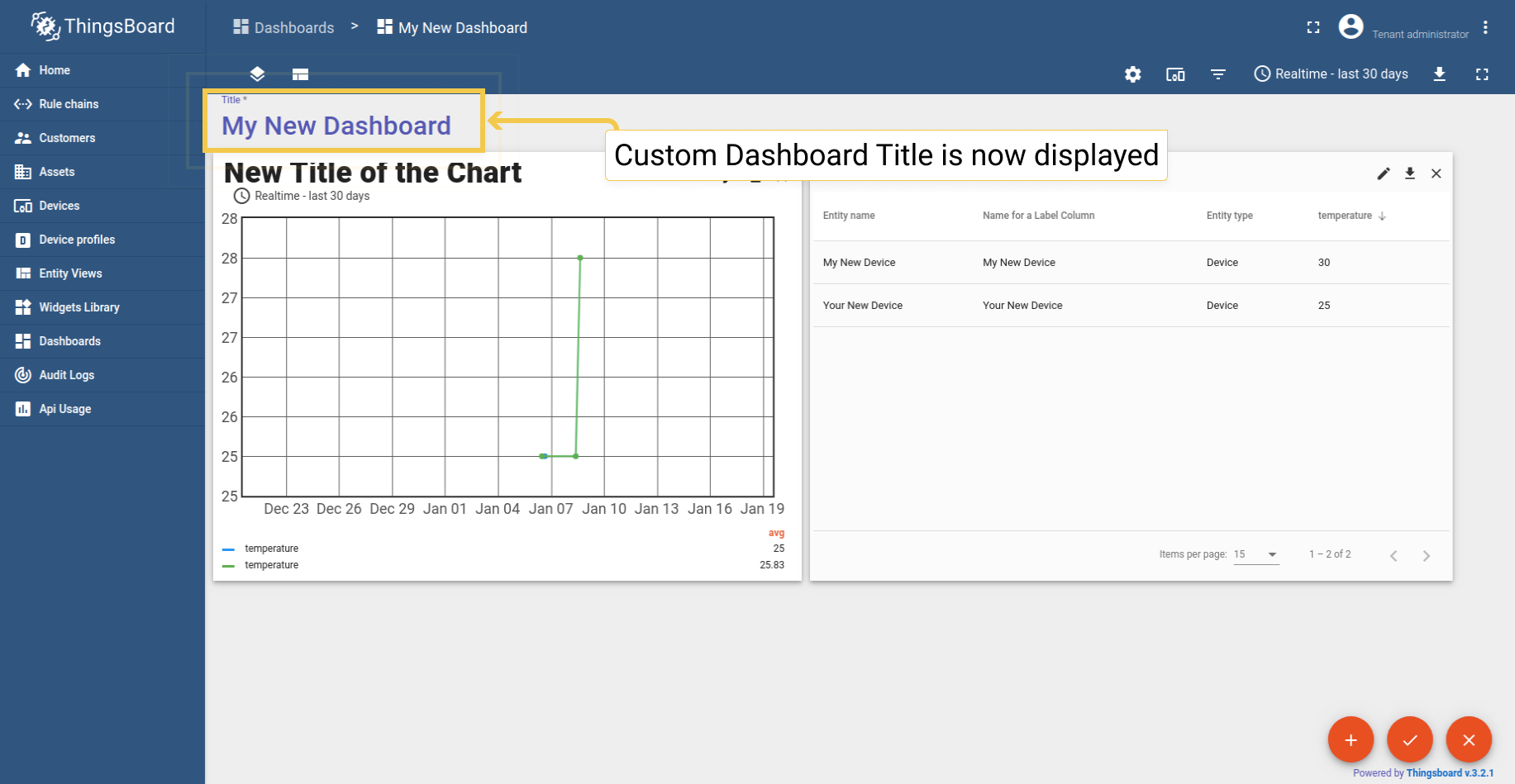The image size is (1515, 784).
Task: Click the ThingsBoard logo
Action: (x=102, y=26)
